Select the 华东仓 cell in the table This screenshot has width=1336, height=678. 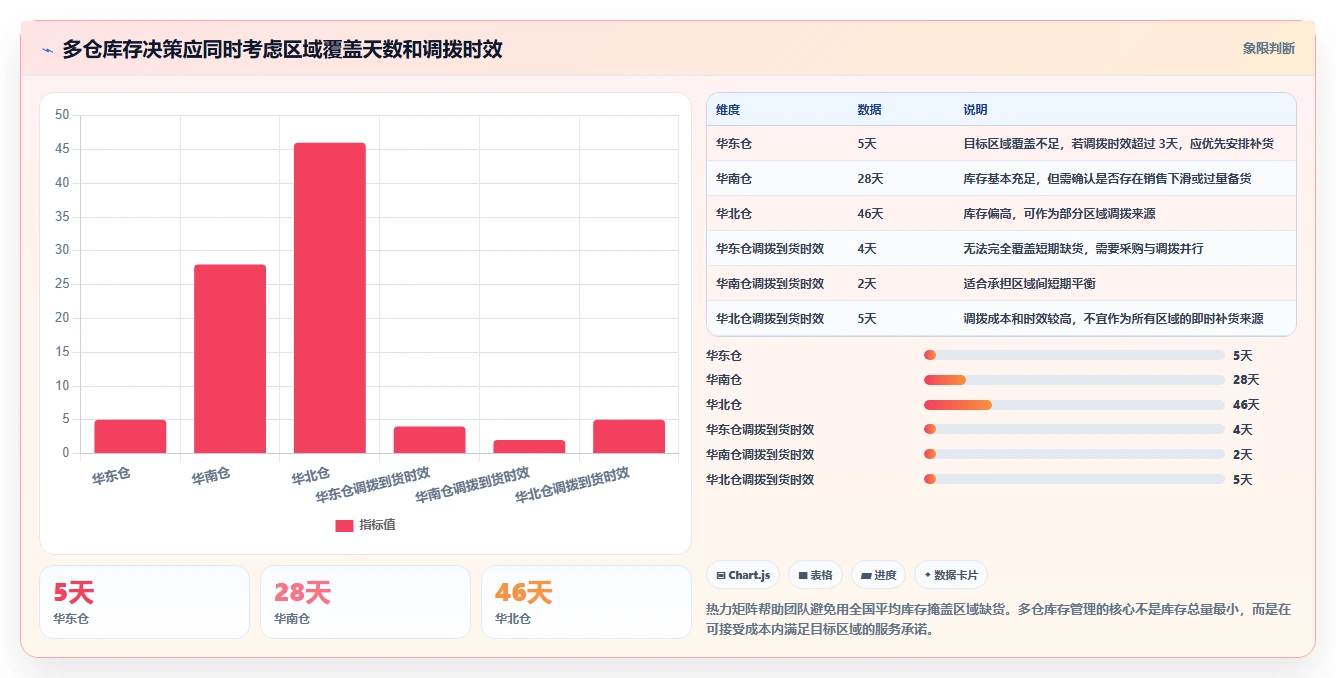coord(734,144)
